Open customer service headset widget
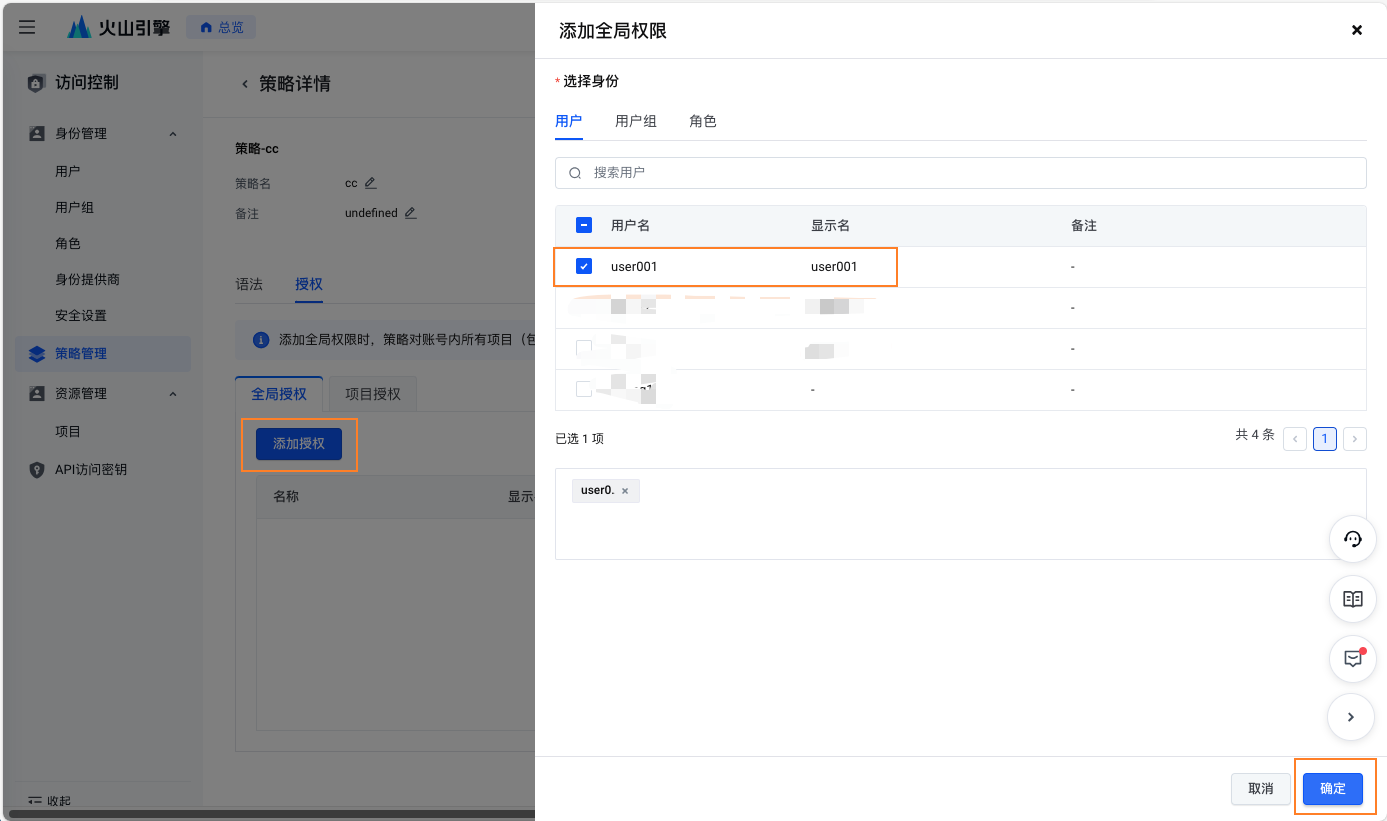The image size is (1387, 821). pyautogui.click(x=1352, y=539)
